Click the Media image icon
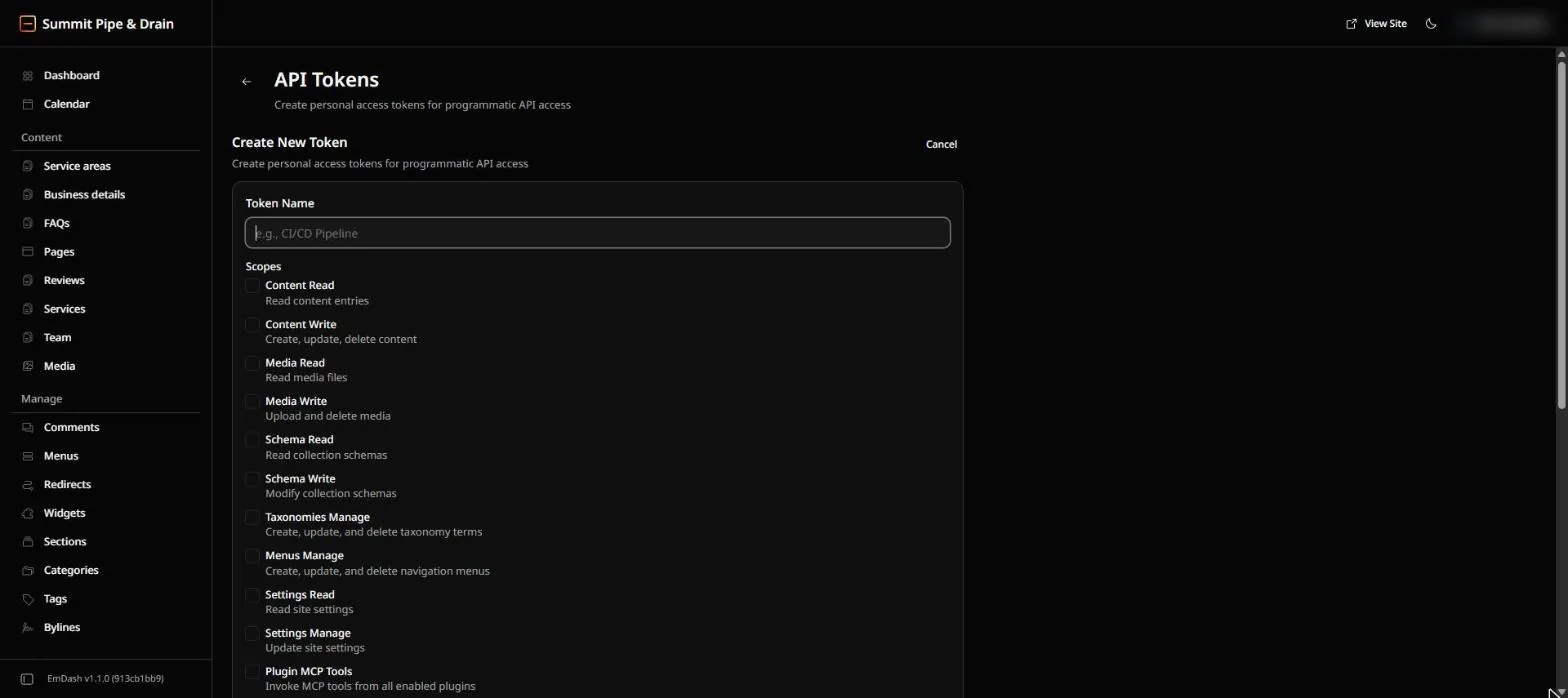Viewport: 1568px width, 698px height. (28, 366)
